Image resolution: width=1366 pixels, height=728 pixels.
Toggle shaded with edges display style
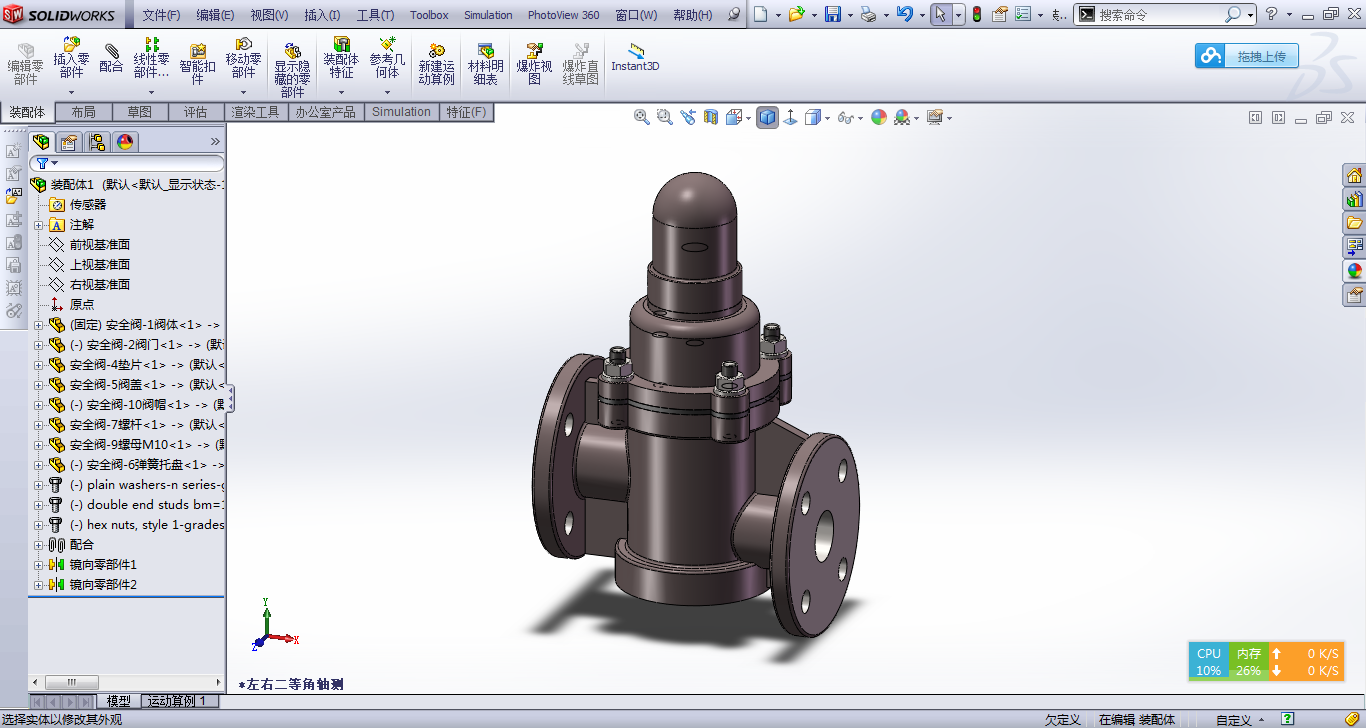tap(767, 117)
